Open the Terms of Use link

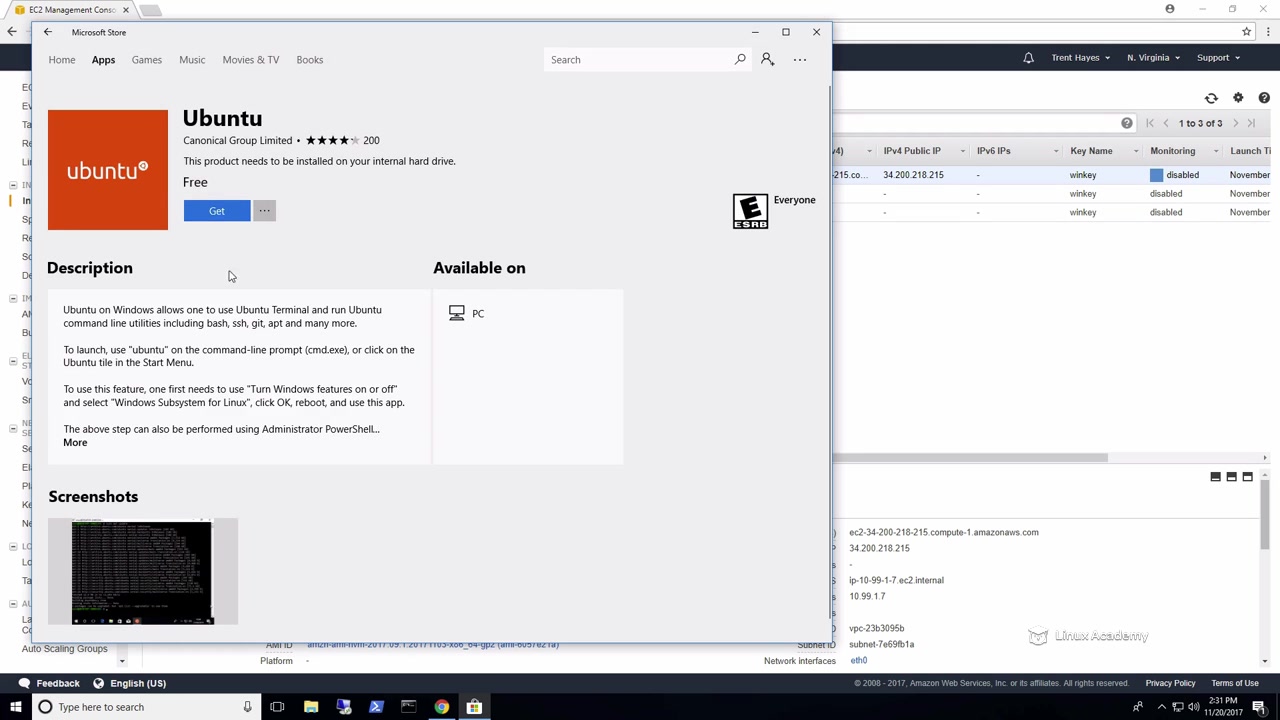tap(1235, 683)
